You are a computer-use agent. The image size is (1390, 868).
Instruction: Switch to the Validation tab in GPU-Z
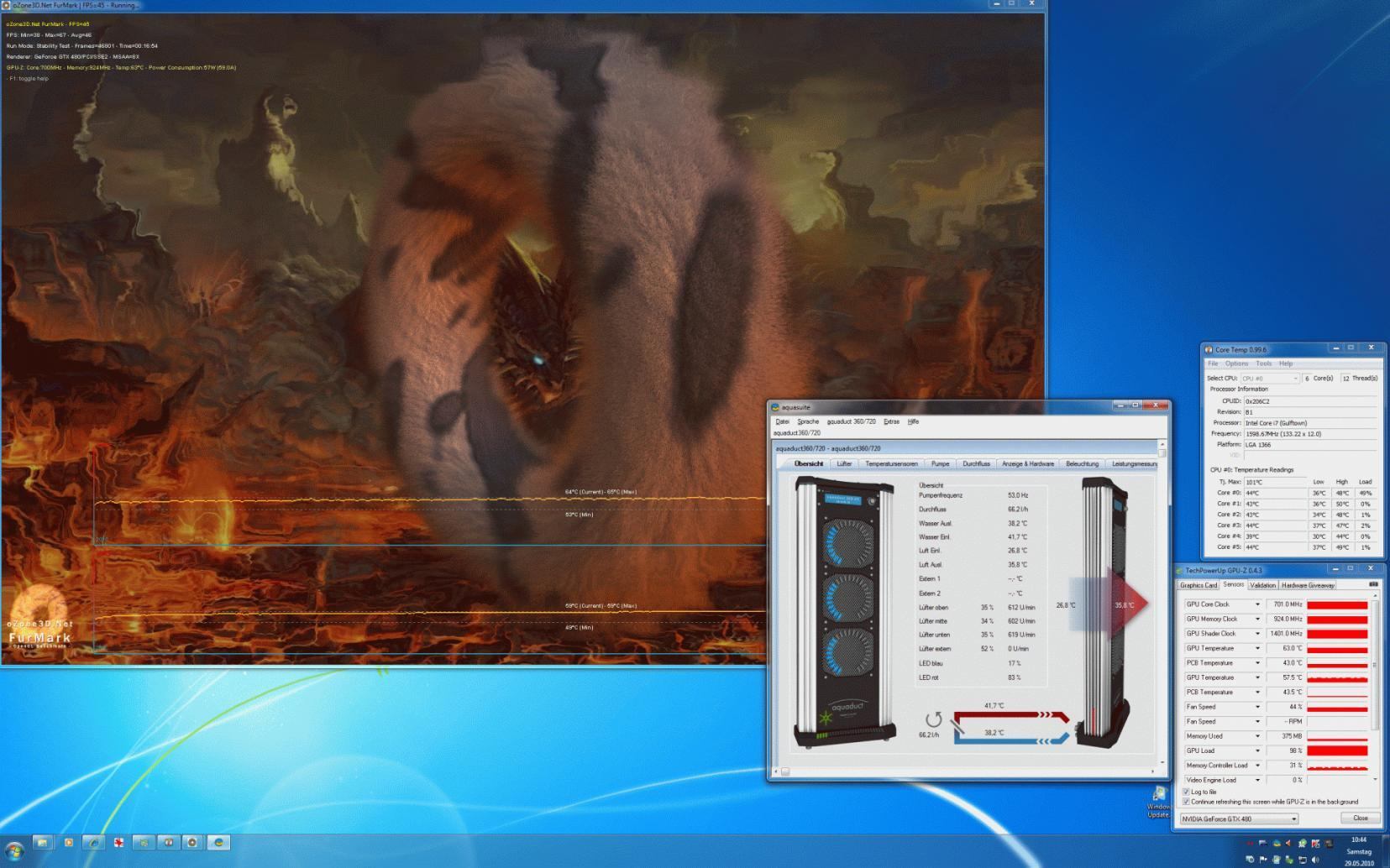1262,585
